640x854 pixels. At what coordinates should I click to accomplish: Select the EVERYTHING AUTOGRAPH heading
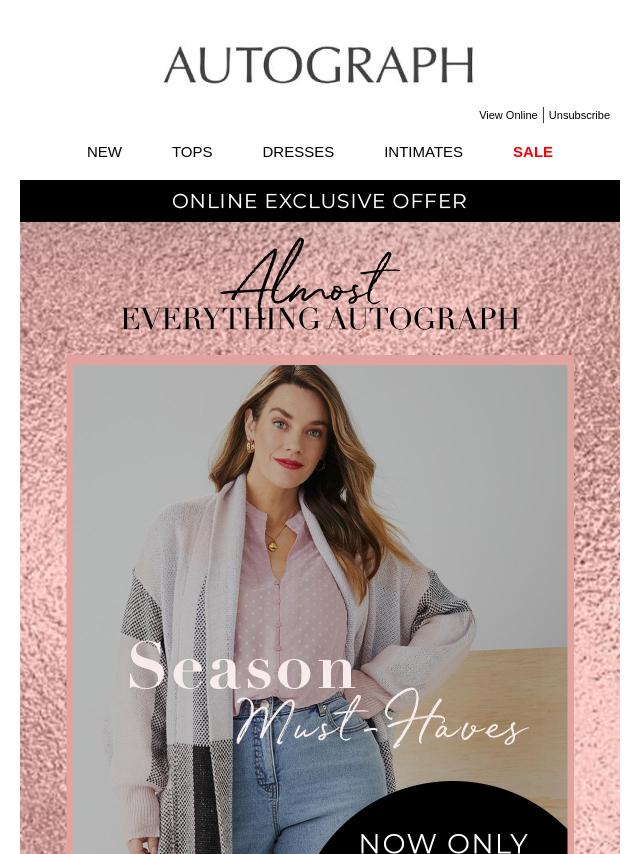320,319
